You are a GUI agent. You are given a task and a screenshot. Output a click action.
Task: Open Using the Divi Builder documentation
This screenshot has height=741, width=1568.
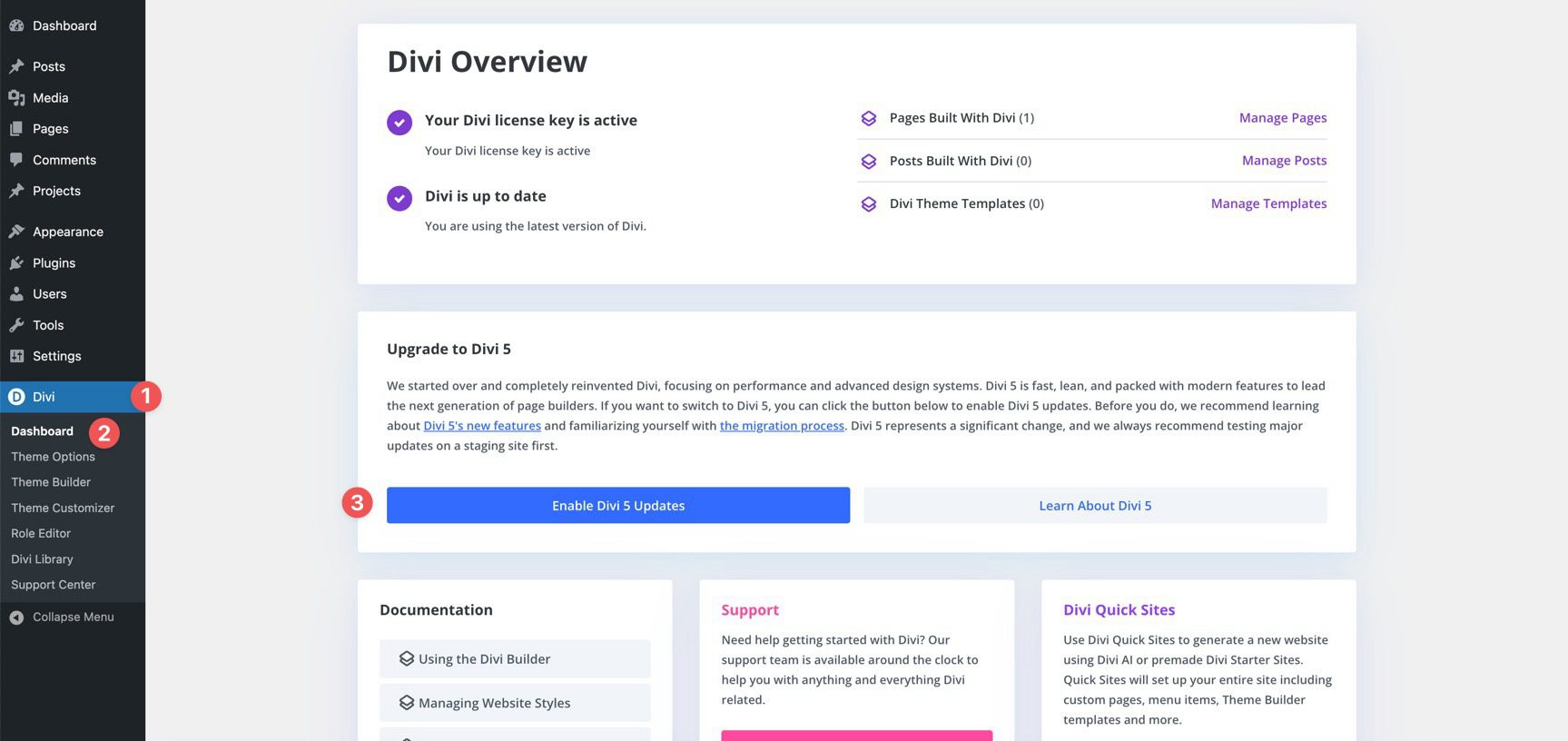pyautogui.click(x=515, y=659)
